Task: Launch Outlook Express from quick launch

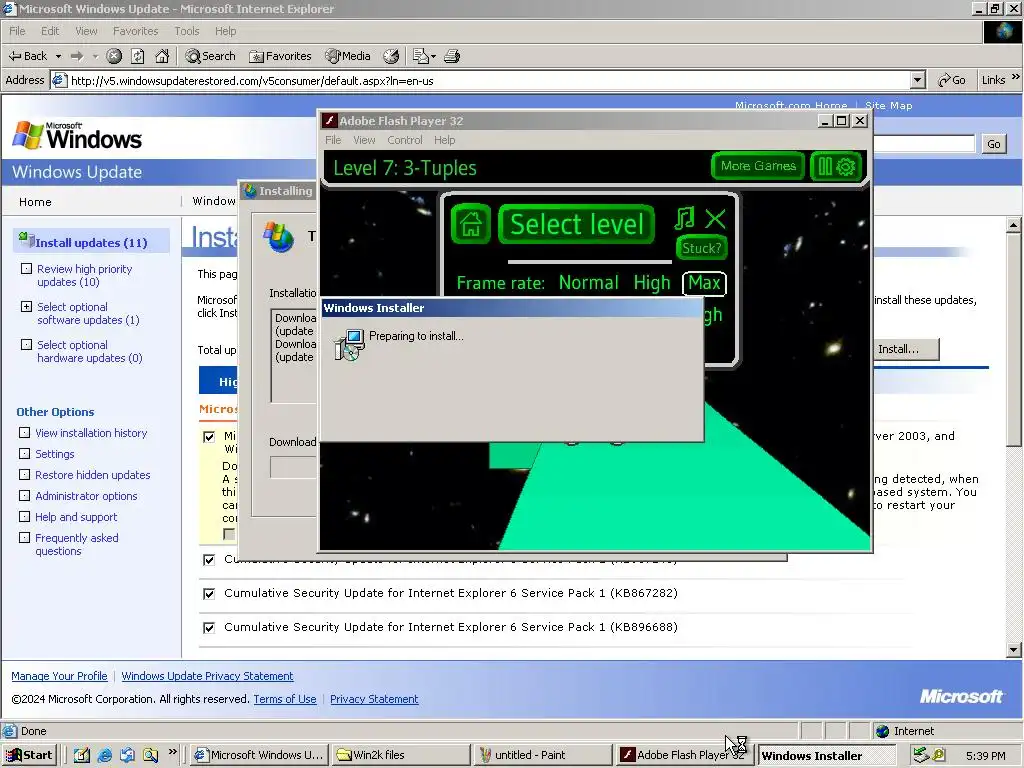Action: coord(127,755)
